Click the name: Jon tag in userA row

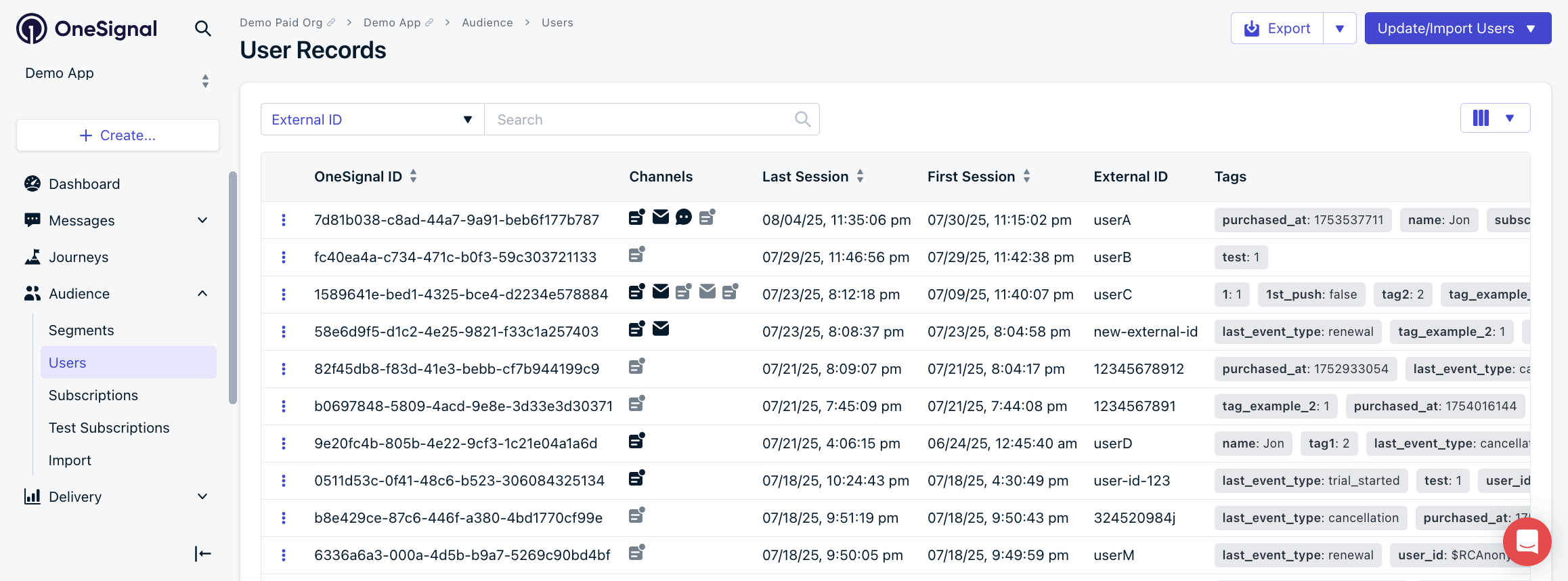pos(1439,220)
